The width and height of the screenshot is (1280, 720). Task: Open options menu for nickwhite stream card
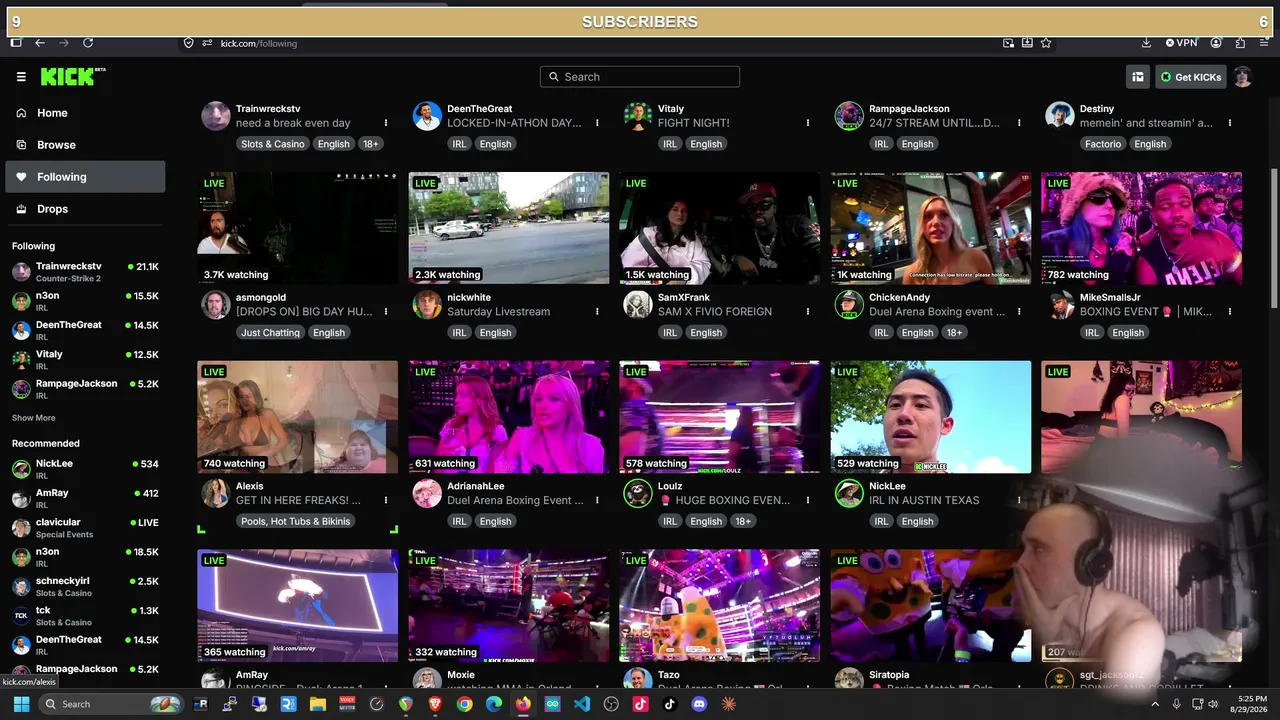click(597, 312)
